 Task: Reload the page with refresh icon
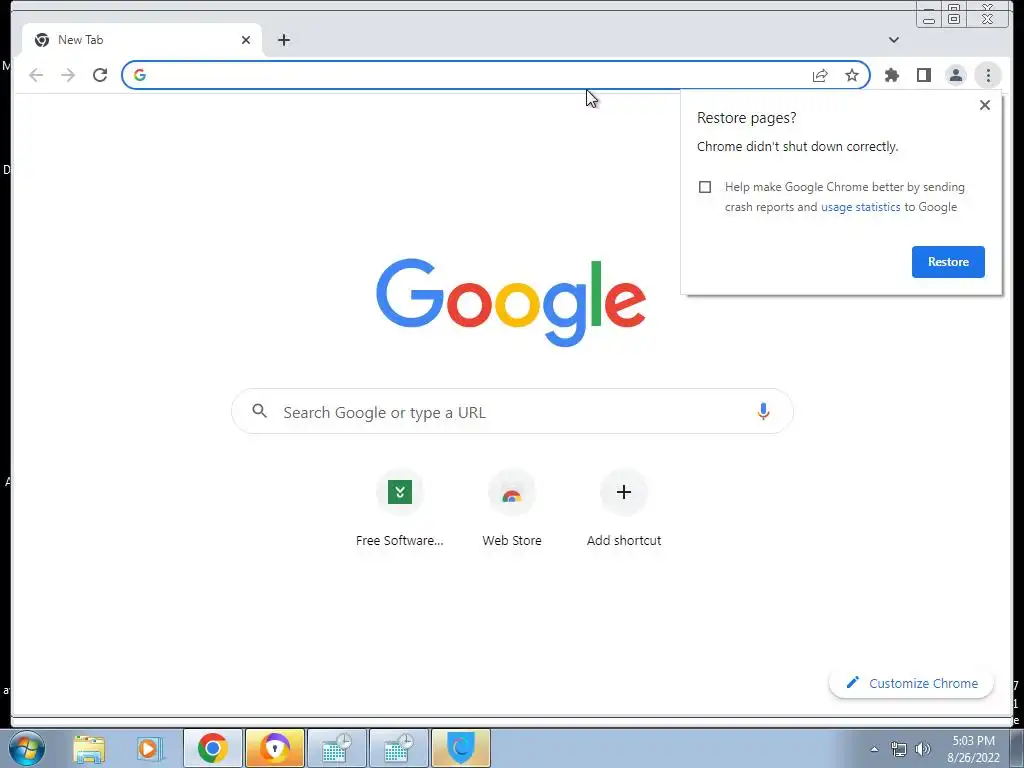pos(100,75)
